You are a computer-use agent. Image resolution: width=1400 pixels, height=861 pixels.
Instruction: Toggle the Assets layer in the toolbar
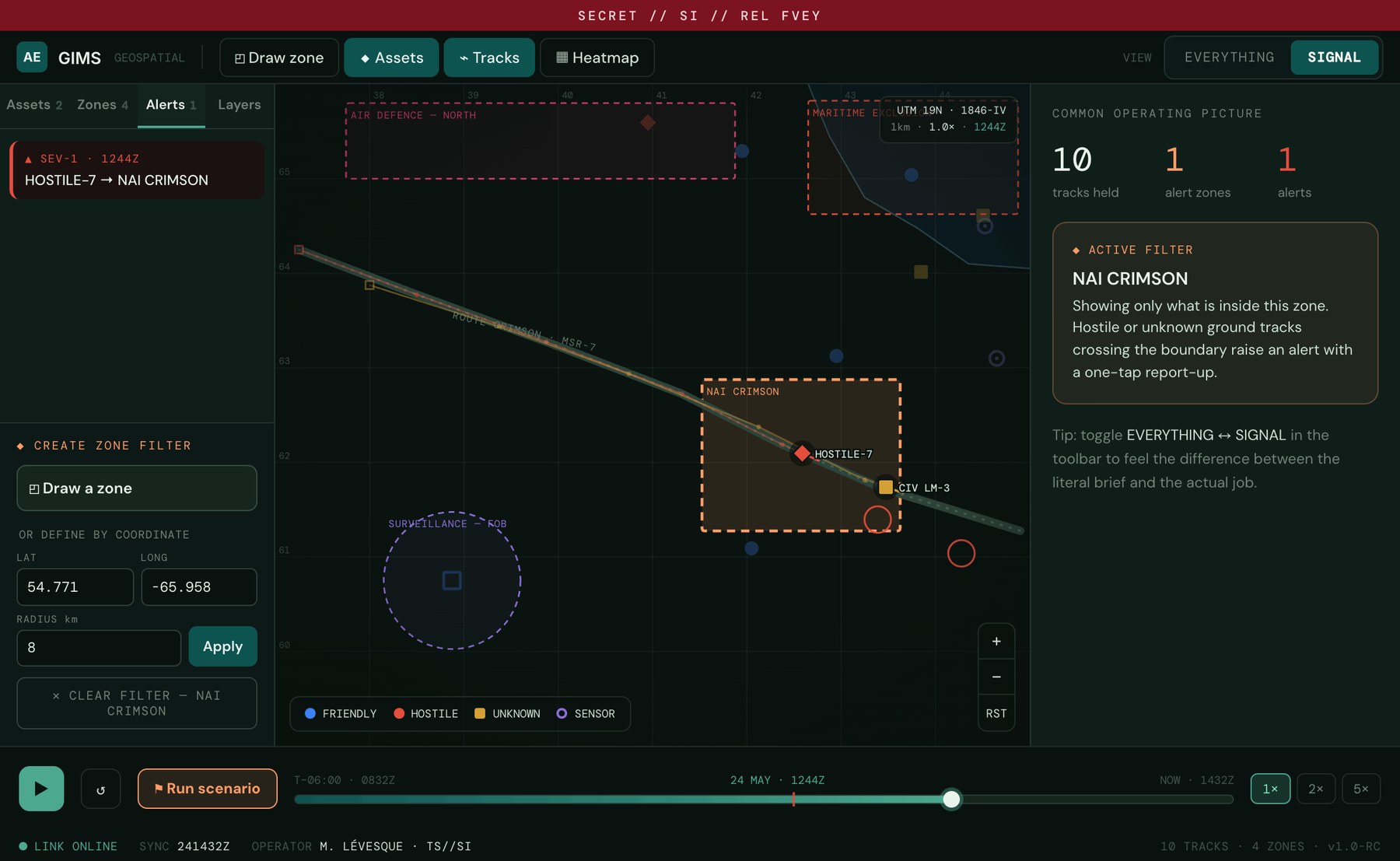pos(391,58)
